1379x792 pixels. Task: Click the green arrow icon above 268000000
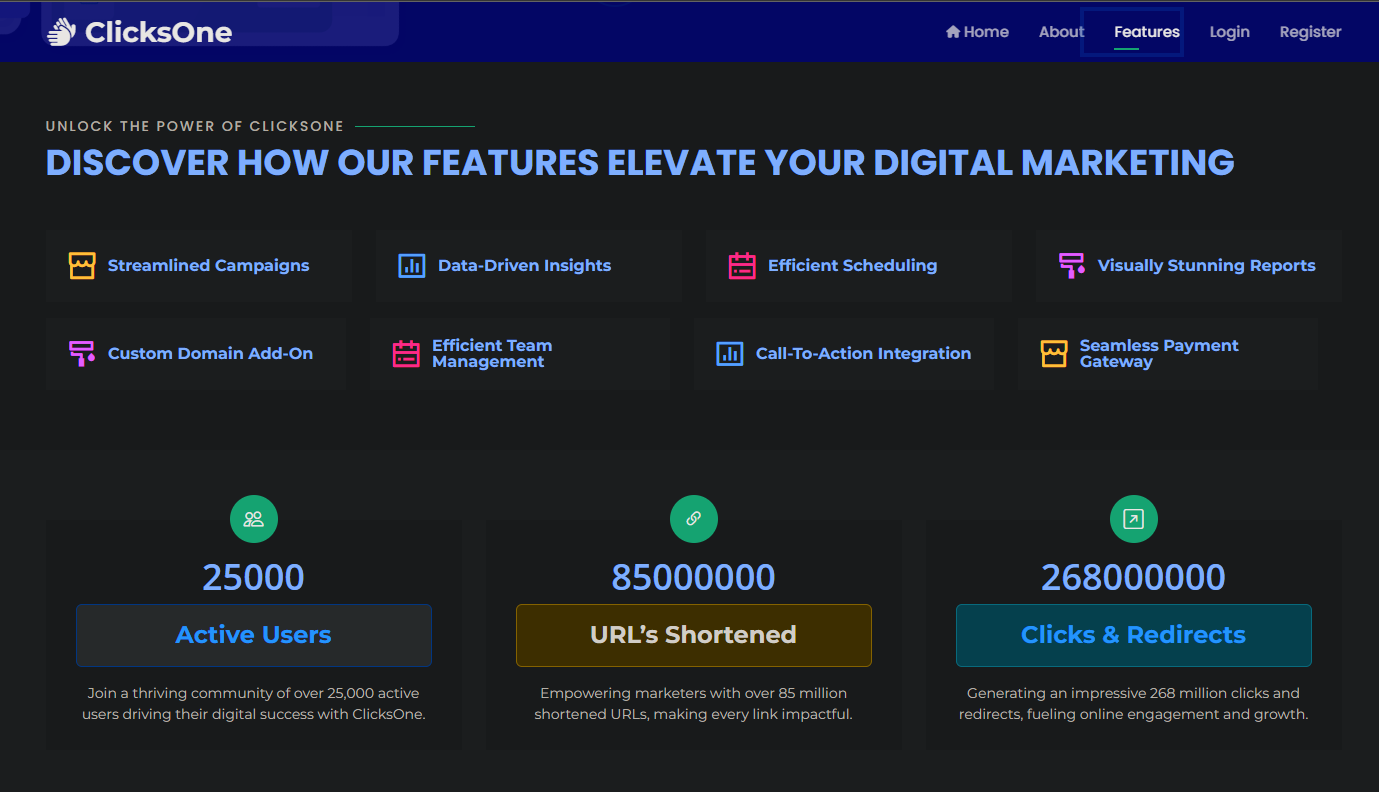1134,519
